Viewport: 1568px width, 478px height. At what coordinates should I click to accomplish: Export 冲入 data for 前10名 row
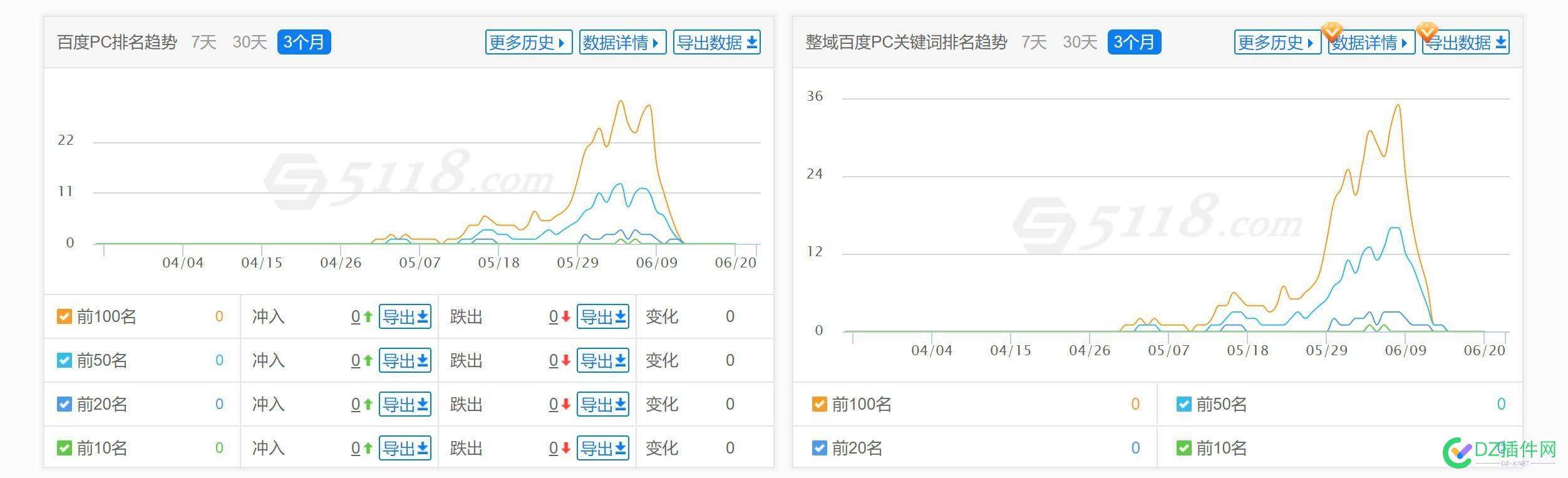pos(405,449)
